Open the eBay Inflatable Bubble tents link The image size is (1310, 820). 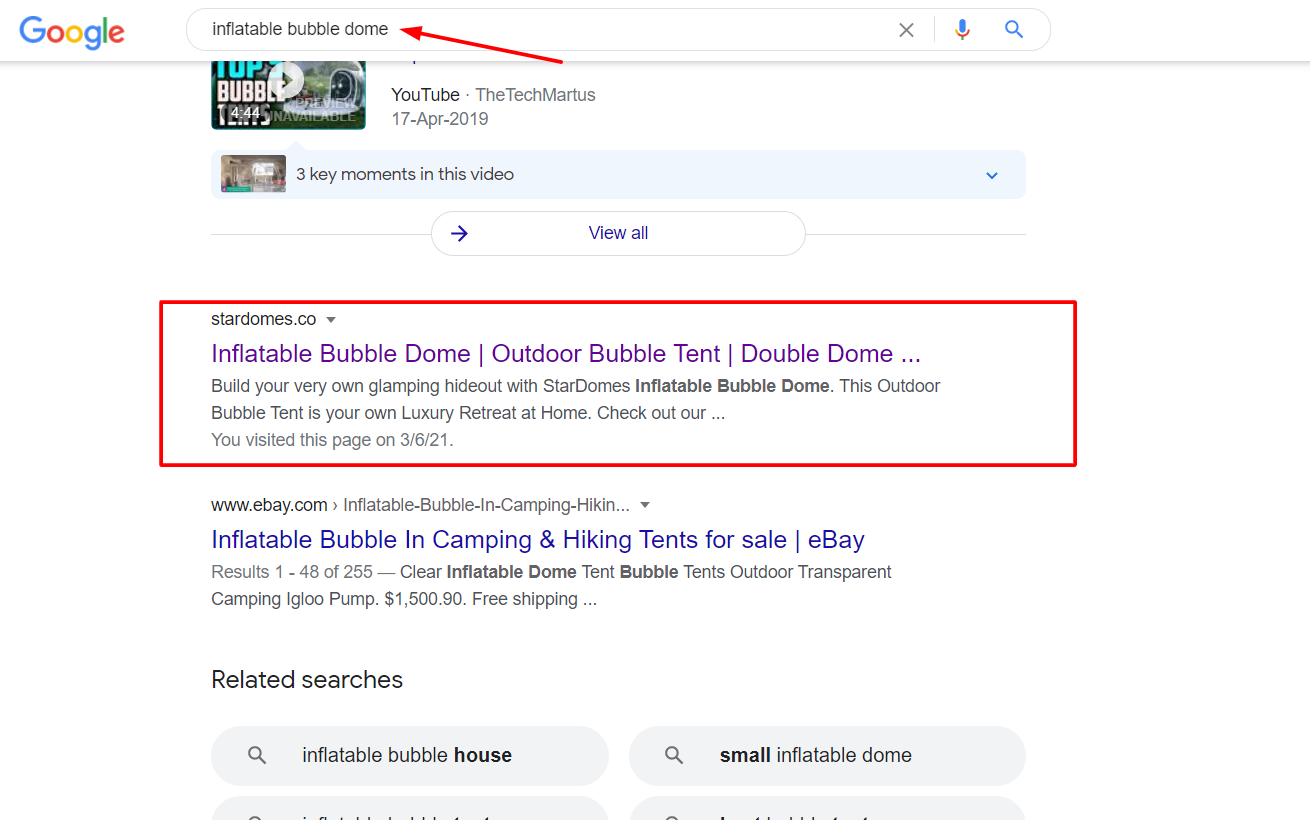[537, 540]
